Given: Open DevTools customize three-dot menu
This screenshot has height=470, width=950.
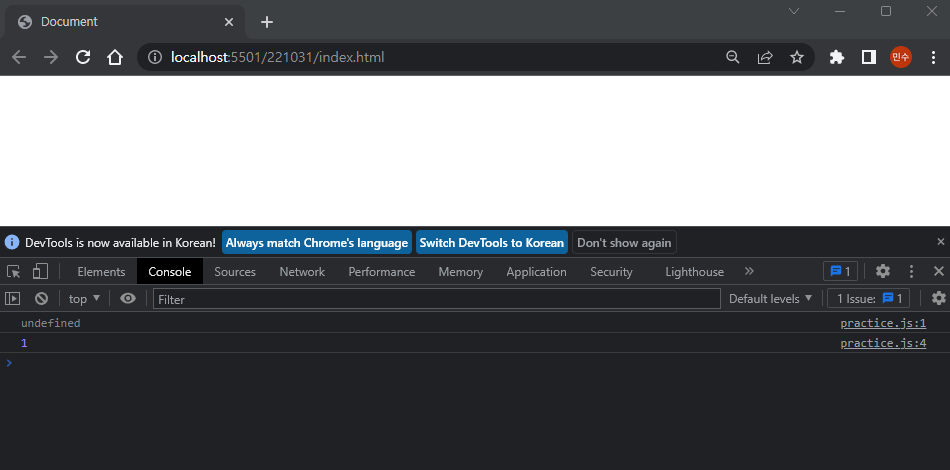Looking at the screenshot, I should [911, 271].
